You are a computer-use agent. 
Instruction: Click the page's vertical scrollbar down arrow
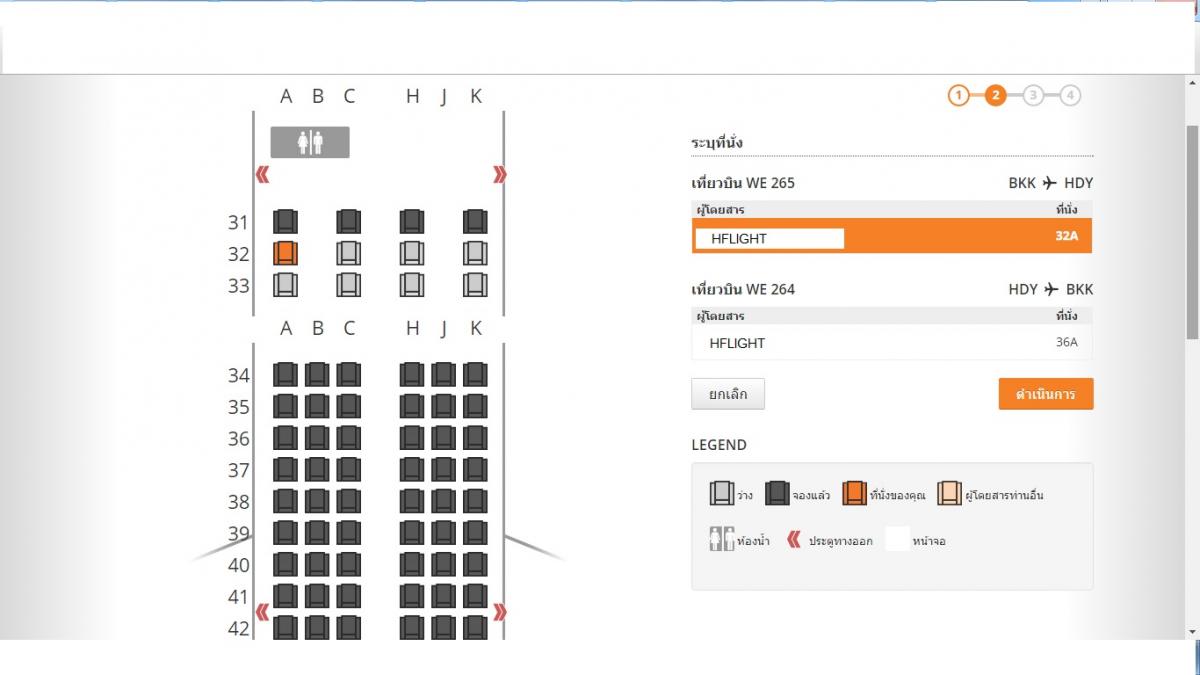coord(1191,632)
